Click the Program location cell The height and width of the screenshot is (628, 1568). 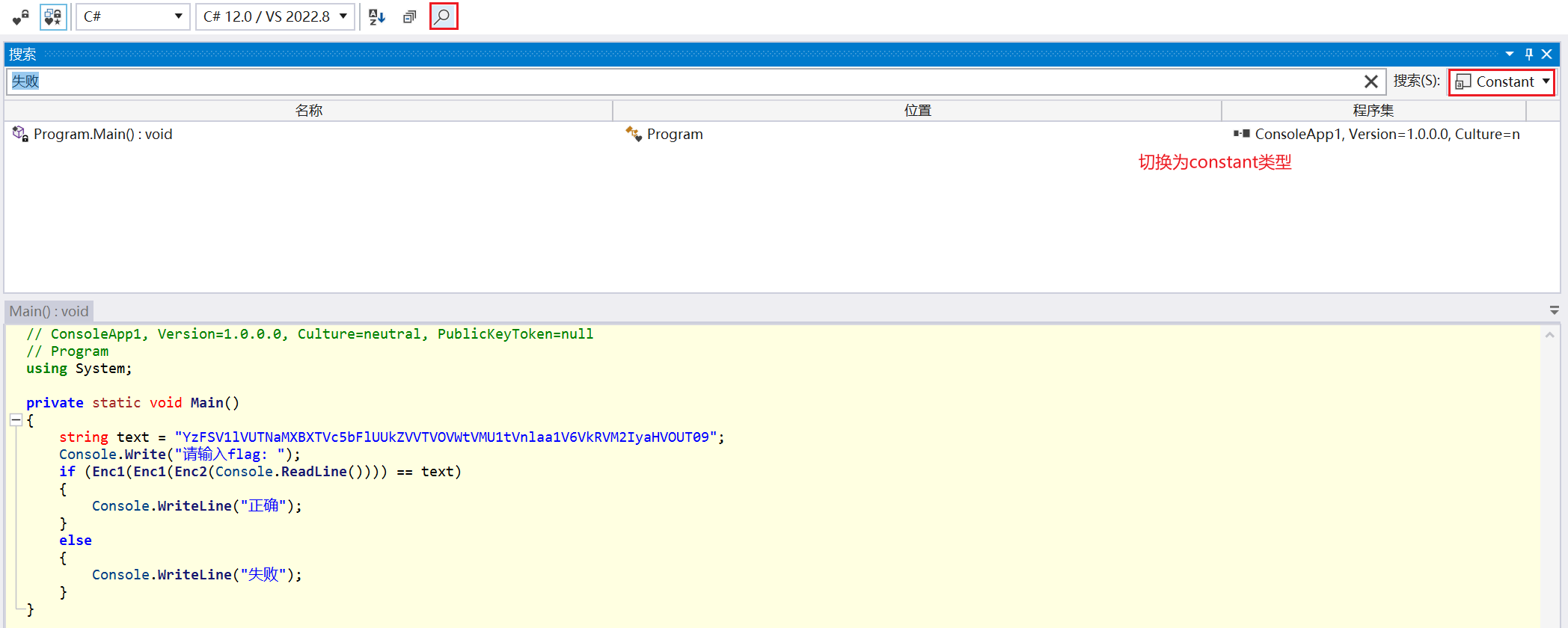coord(675,135)
